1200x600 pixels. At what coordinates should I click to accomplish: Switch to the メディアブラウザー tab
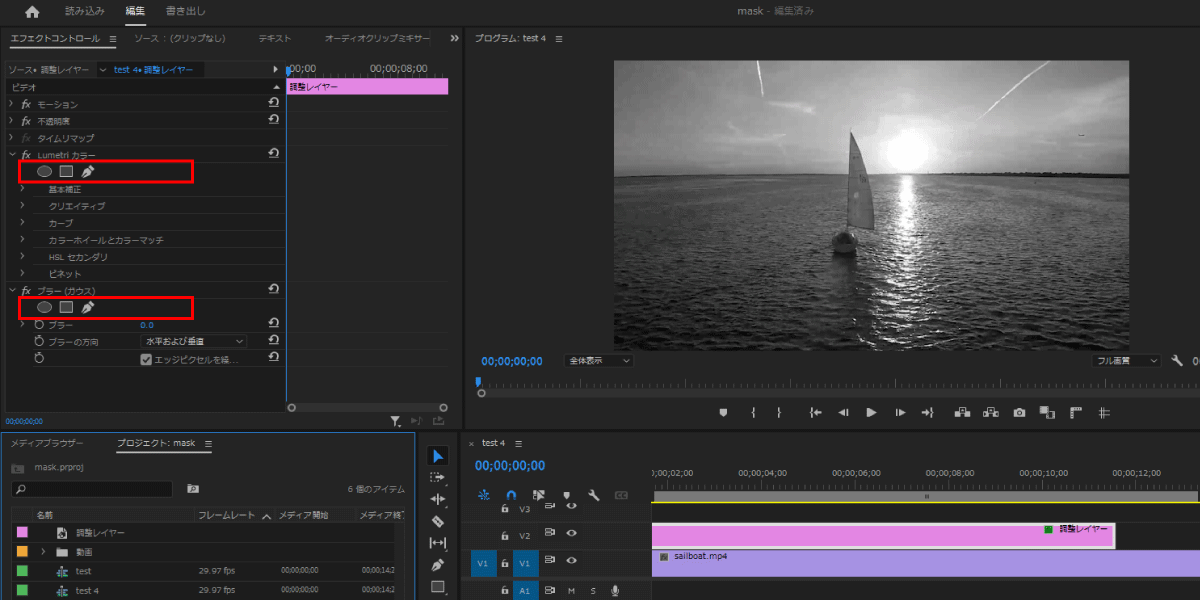click(47, 444)
